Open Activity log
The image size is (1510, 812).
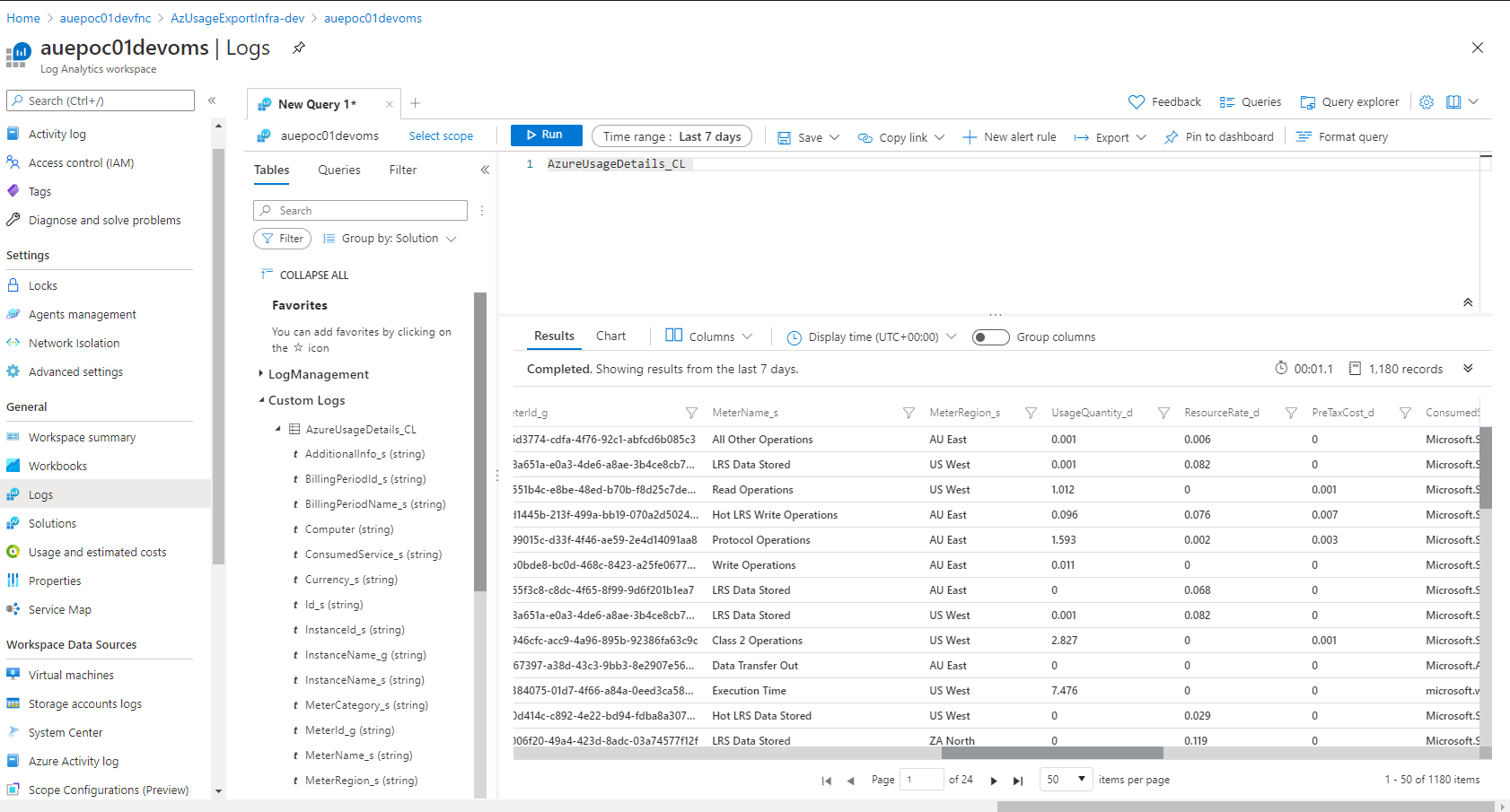[x=57, y=134]
